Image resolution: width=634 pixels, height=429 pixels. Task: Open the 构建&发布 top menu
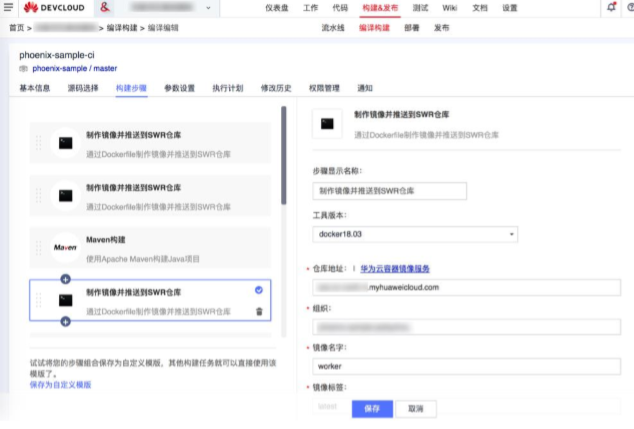380,8
